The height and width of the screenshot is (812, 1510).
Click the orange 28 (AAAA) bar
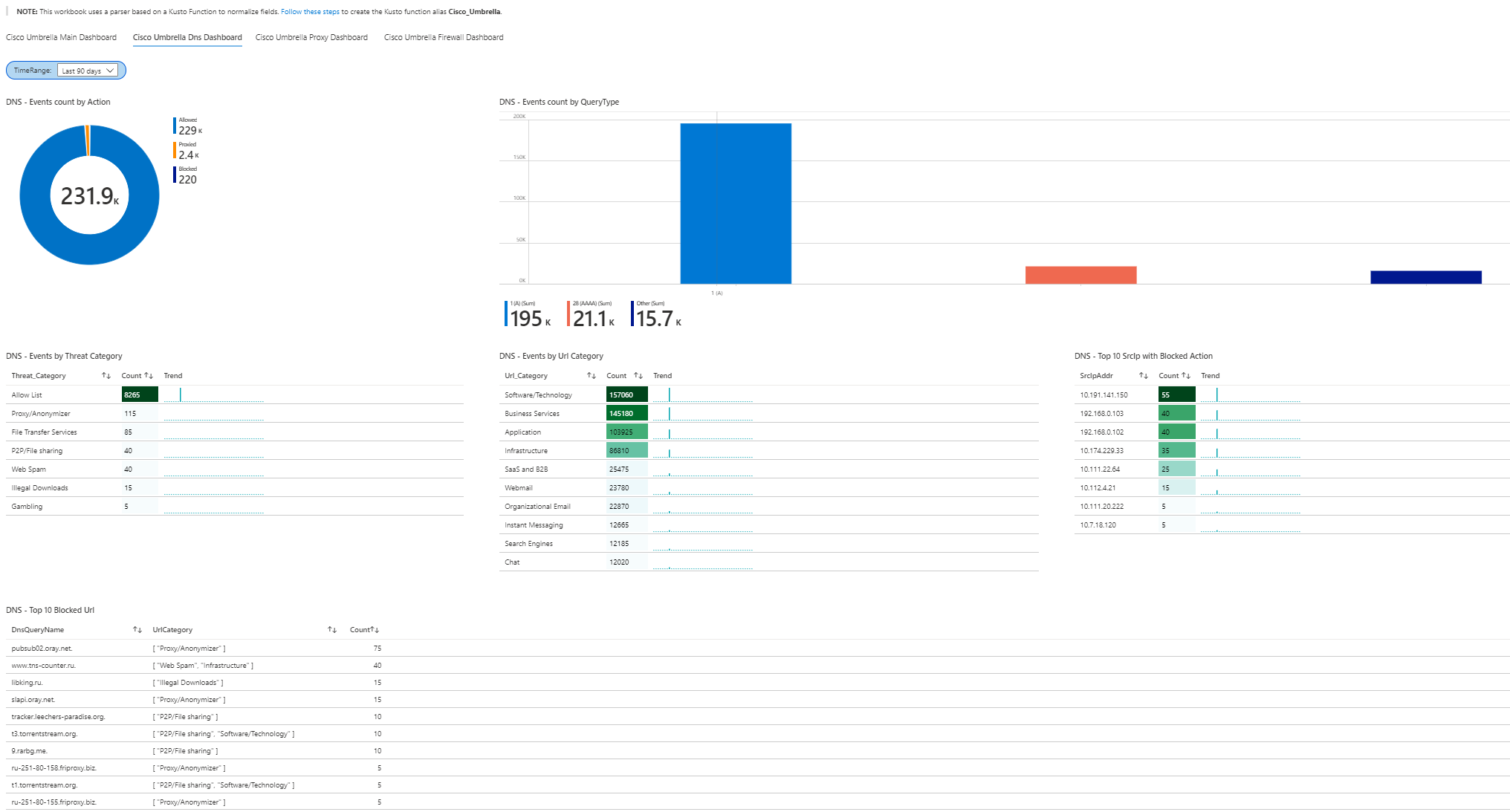1080,275
